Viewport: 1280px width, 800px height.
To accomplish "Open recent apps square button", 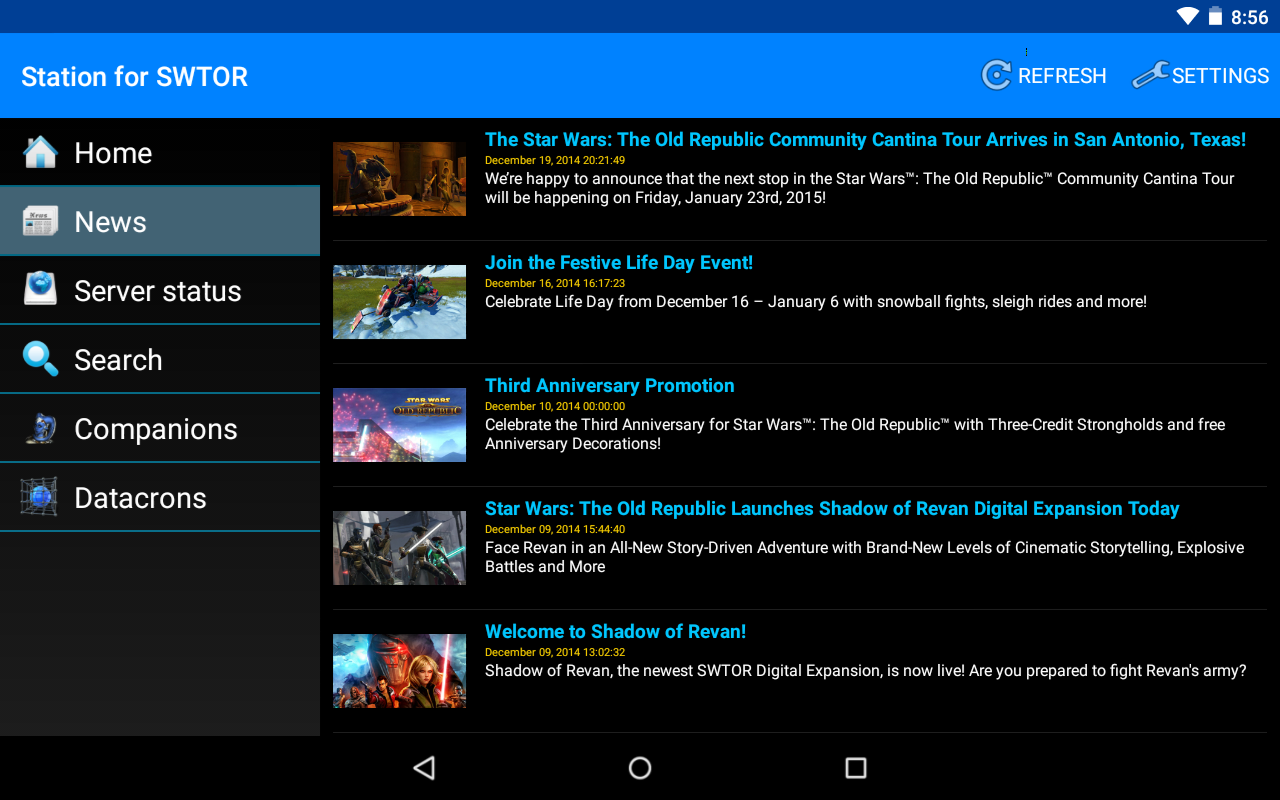I will click(x=855, y=767).
